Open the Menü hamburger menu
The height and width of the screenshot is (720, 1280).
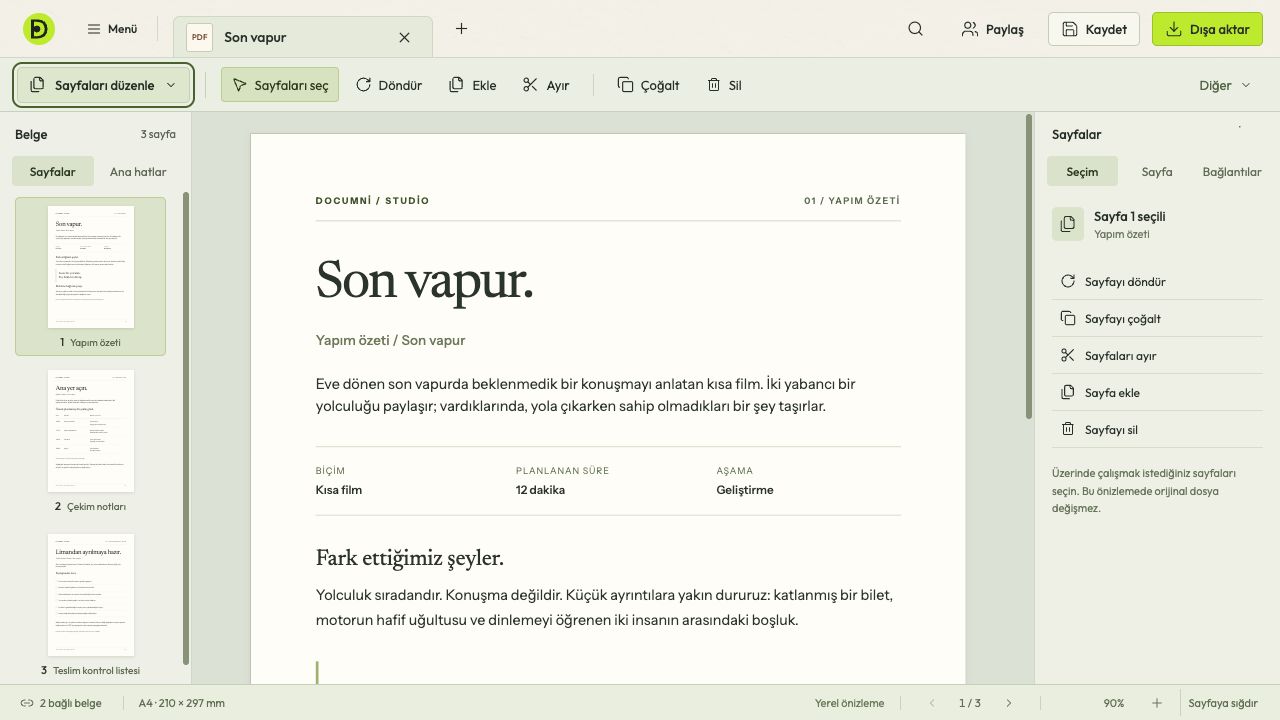click(x=112, y=29)
